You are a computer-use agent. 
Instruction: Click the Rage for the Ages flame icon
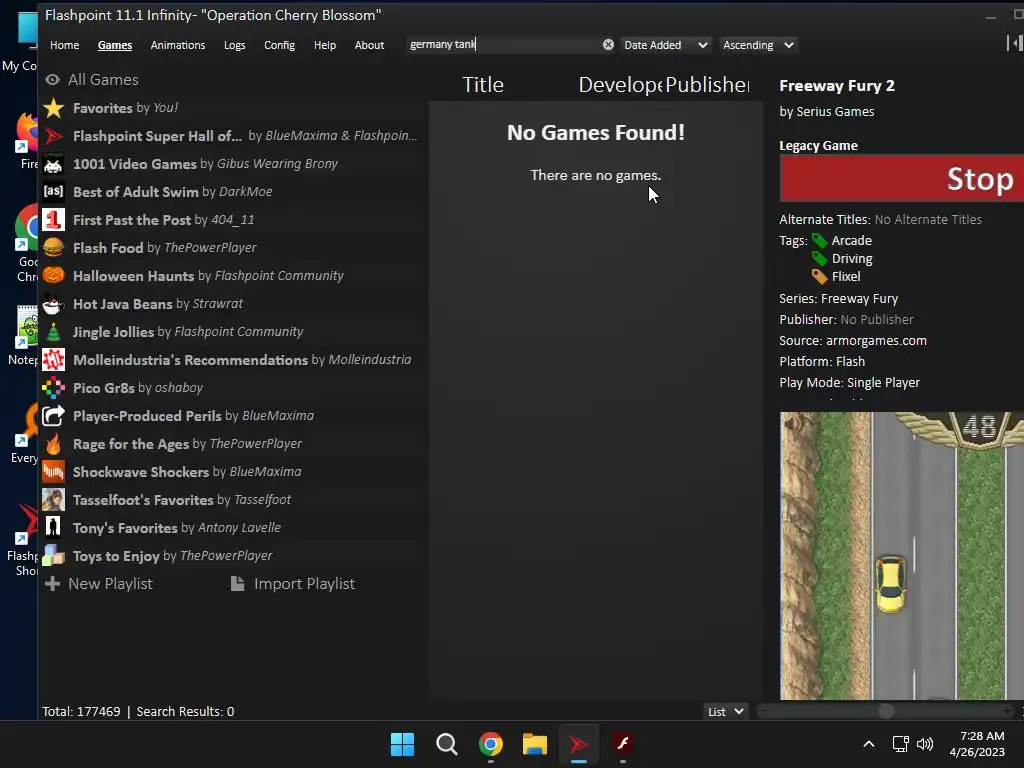[54, 444]
